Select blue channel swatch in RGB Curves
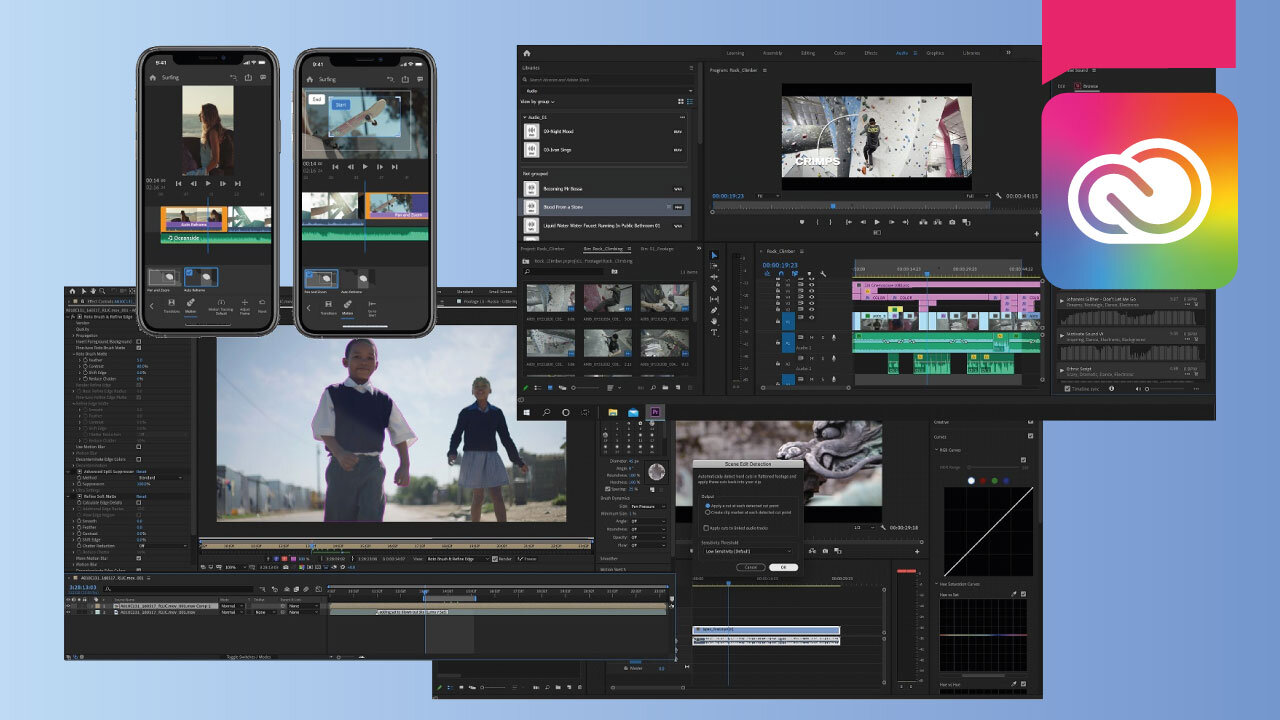Image resolution: width=1280 pixels, height=720 pixels. [1007, 481]
